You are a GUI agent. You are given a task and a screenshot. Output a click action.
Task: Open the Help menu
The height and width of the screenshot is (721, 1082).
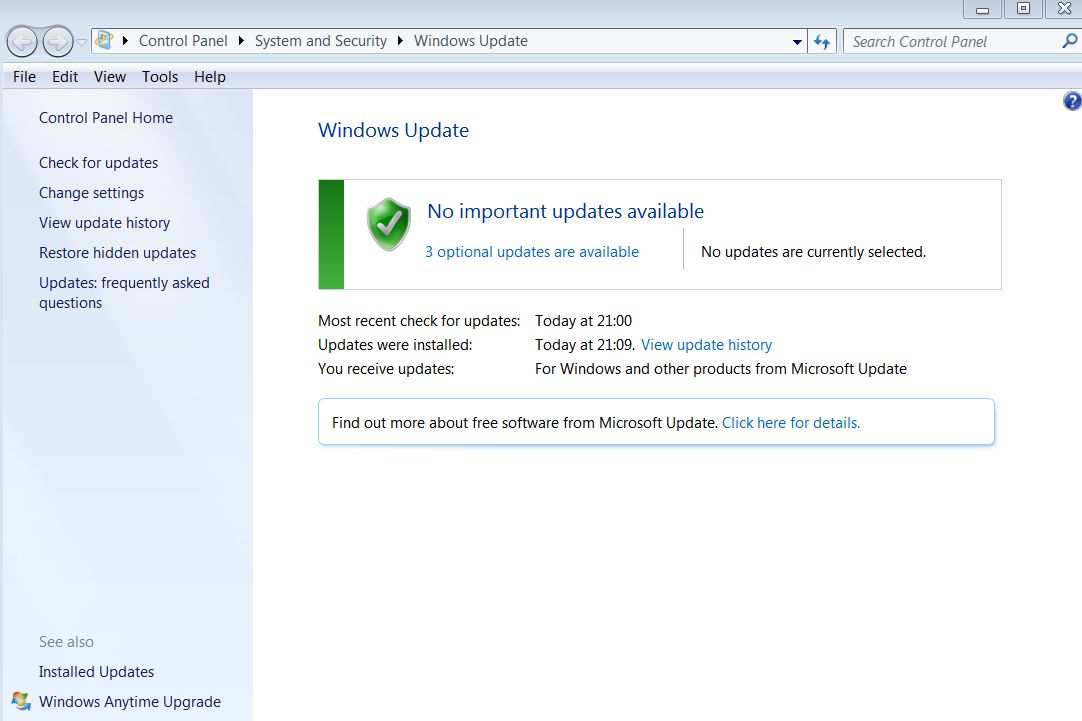[x=210, y=77]
